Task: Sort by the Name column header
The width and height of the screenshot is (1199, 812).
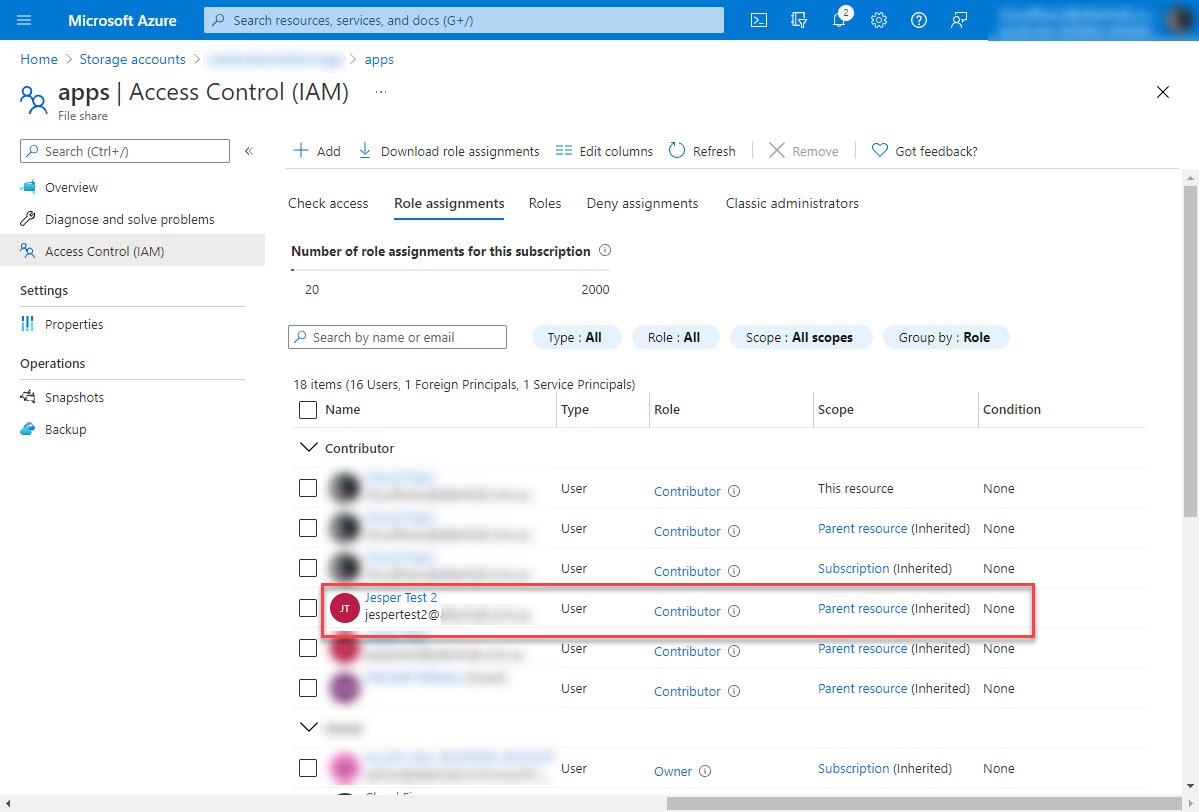Action: [342, 410]
